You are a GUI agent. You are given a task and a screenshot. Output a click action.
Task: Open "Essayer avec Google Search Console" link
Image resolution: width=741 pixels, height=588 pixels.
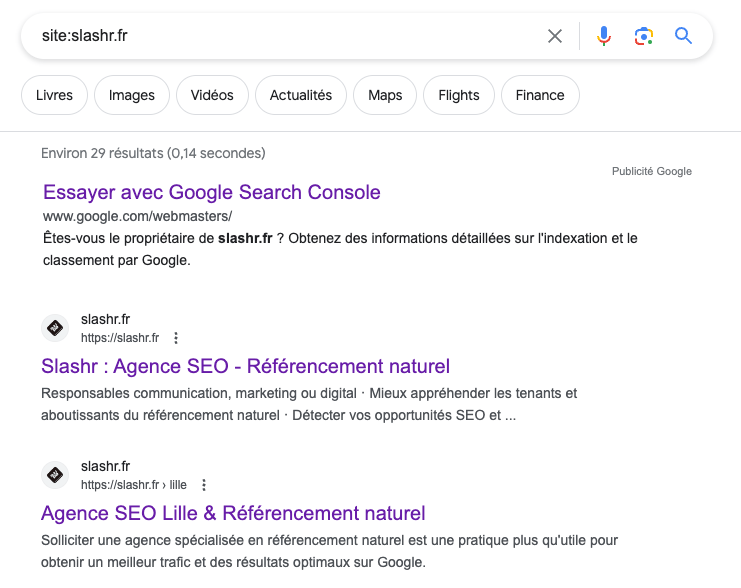[212, 192]
